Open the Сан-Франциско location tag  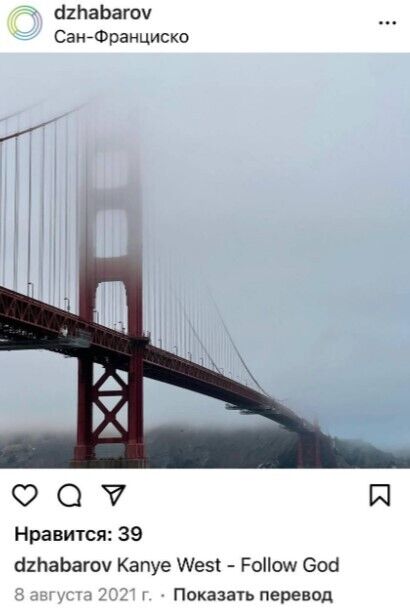click(121, 37)
